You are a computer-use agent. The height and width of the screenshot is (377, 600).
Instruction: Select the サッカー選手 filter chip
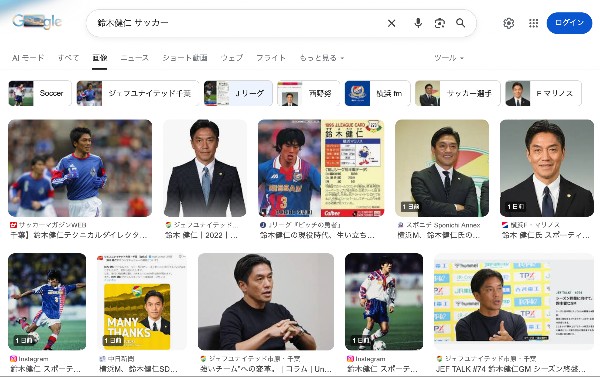(x=458, y=93)
